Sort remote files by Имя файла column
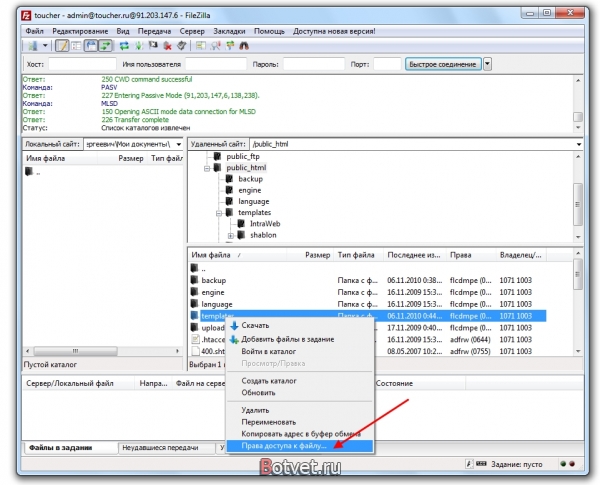 [237, 255]
